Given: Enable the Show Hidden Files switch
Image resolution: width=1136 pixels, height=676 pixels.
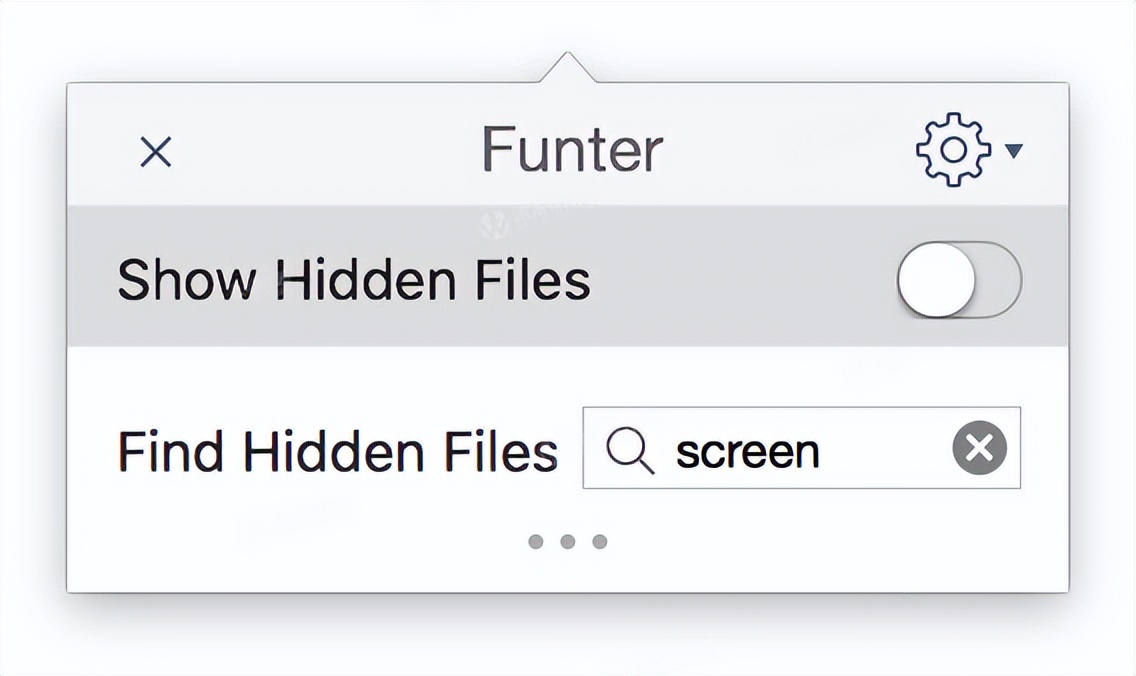Looking at the screenshot, I should (955, 281).
